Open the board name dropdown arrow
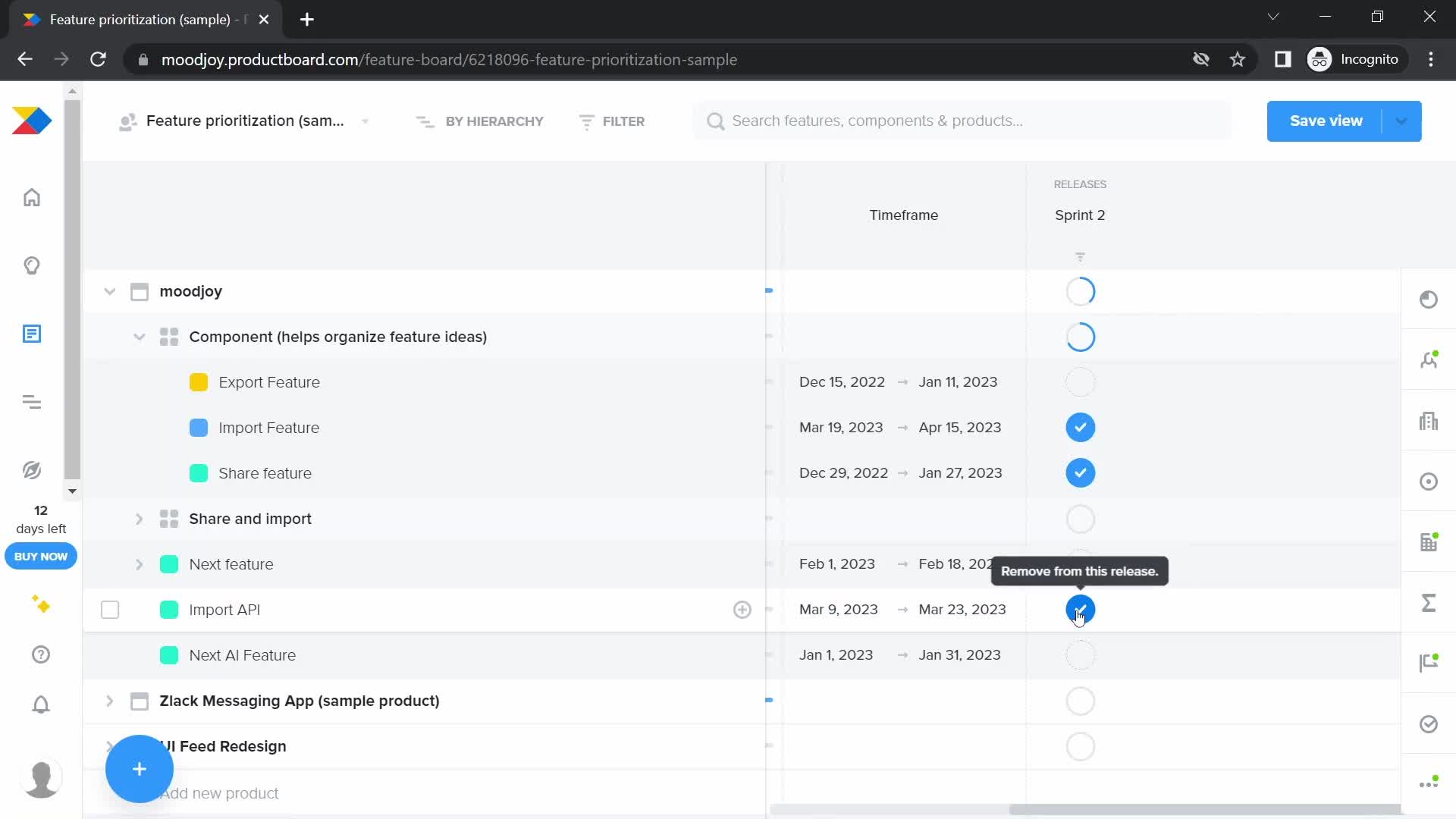The width and height of the screenshot is (1456, 819). tap(365, 121)
